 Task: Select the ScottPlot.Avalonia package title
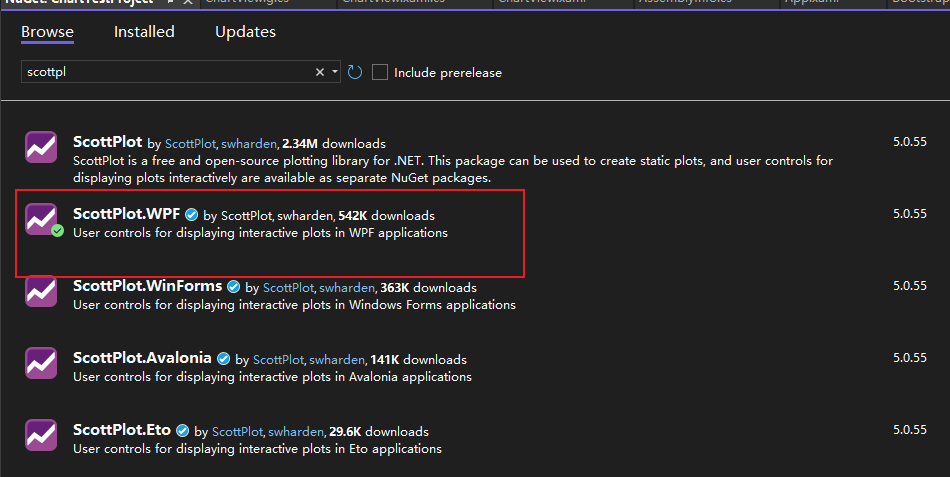(x=142, y=358)
